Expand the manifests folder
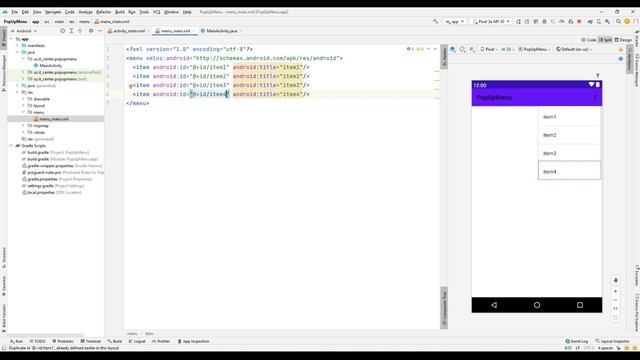Image resolution: width=640 pixels, height=360 pixels. [18, 45]
